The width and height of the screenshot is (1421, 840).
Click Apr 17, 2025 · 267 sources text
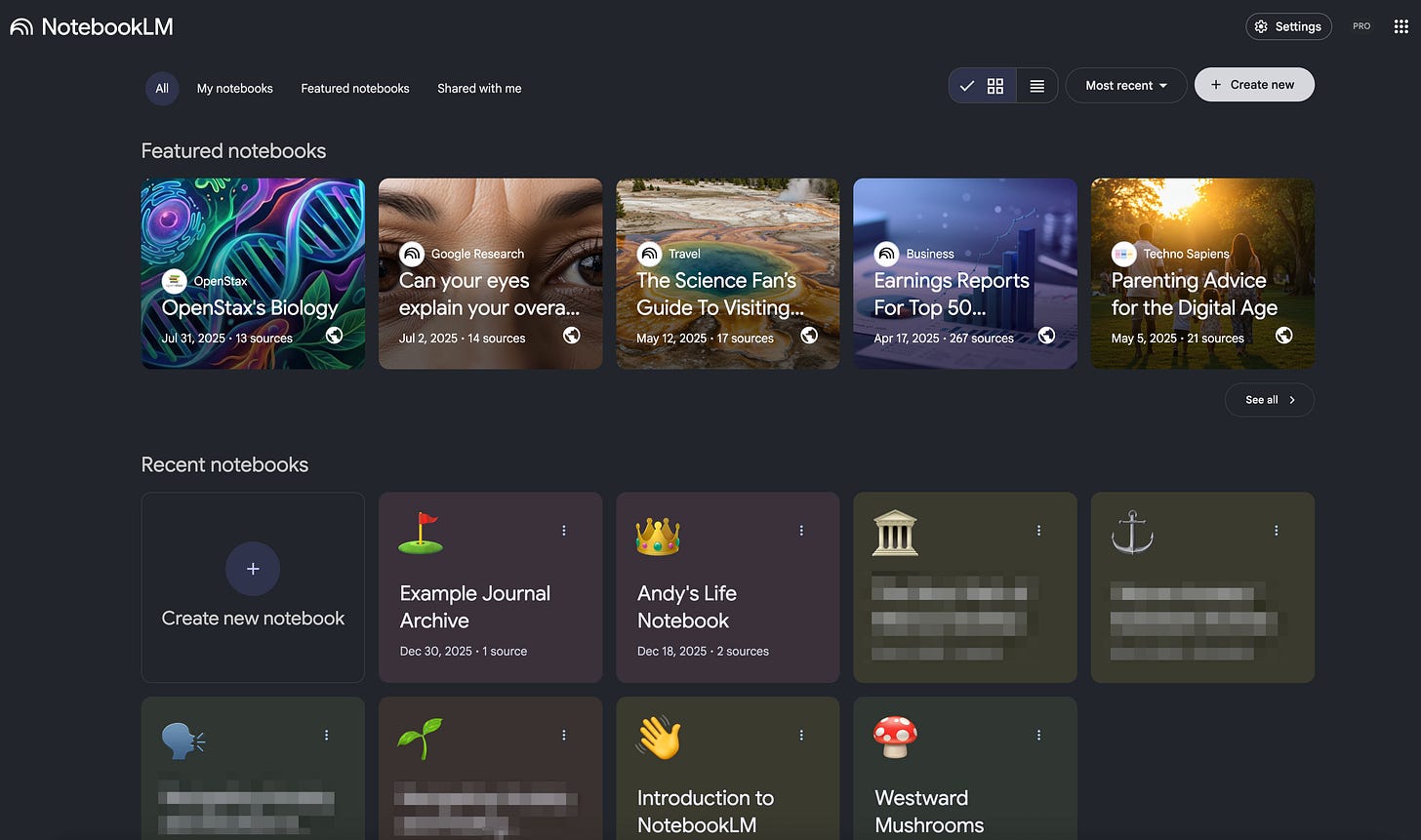point(944,339)
